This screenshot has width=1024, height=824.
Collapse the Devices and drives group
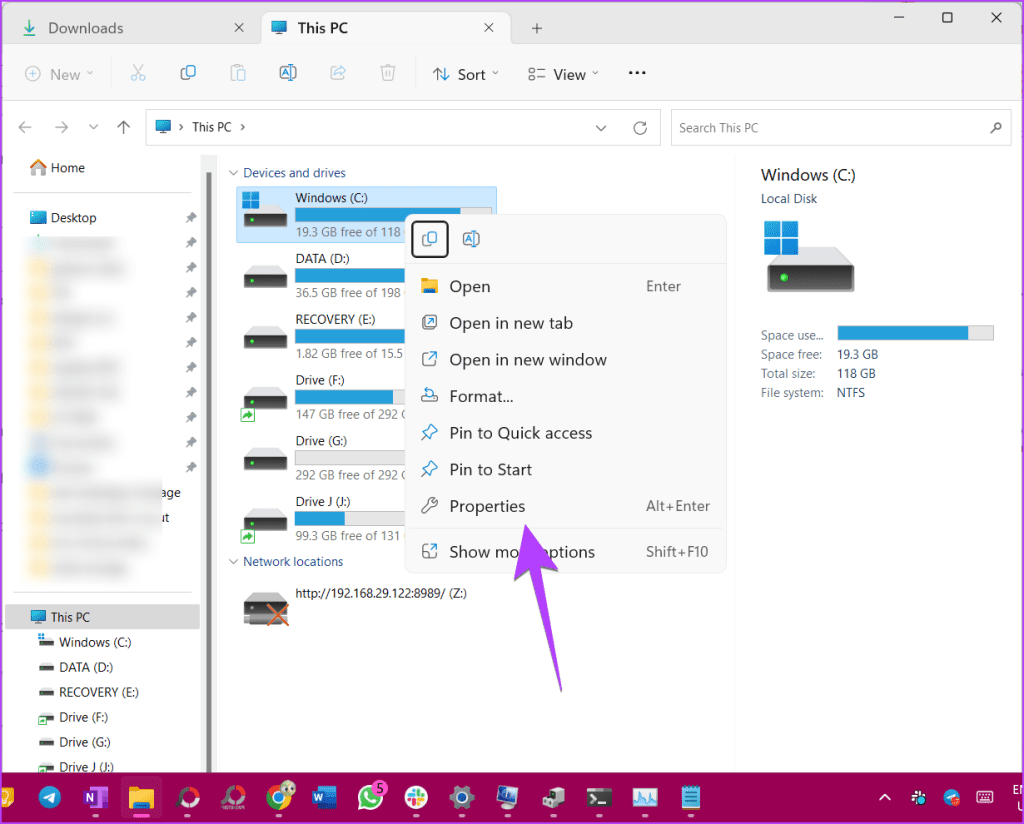click(x=234, y=173)
